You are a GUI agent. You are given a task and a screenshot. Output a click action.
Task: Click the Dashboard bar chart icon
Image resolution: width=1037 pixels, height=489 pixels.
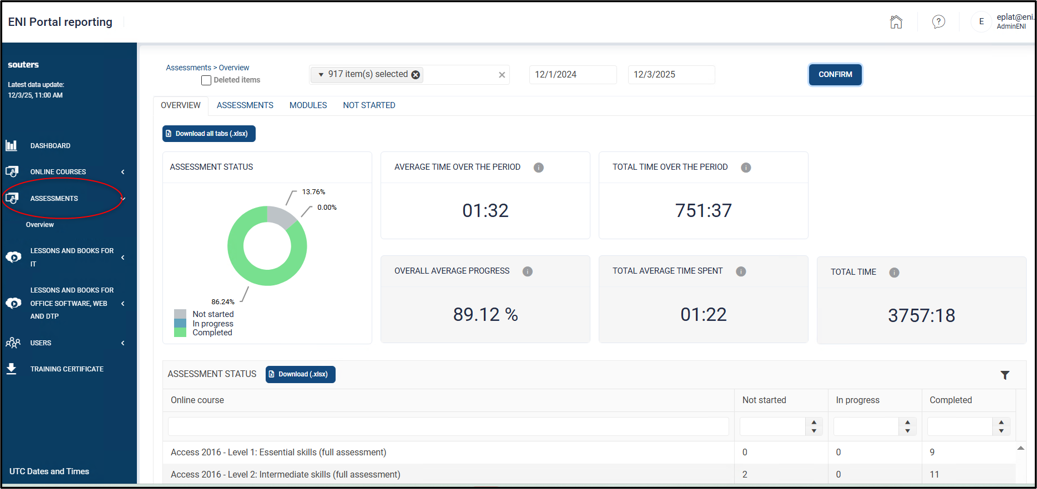[x=12, y=146]
